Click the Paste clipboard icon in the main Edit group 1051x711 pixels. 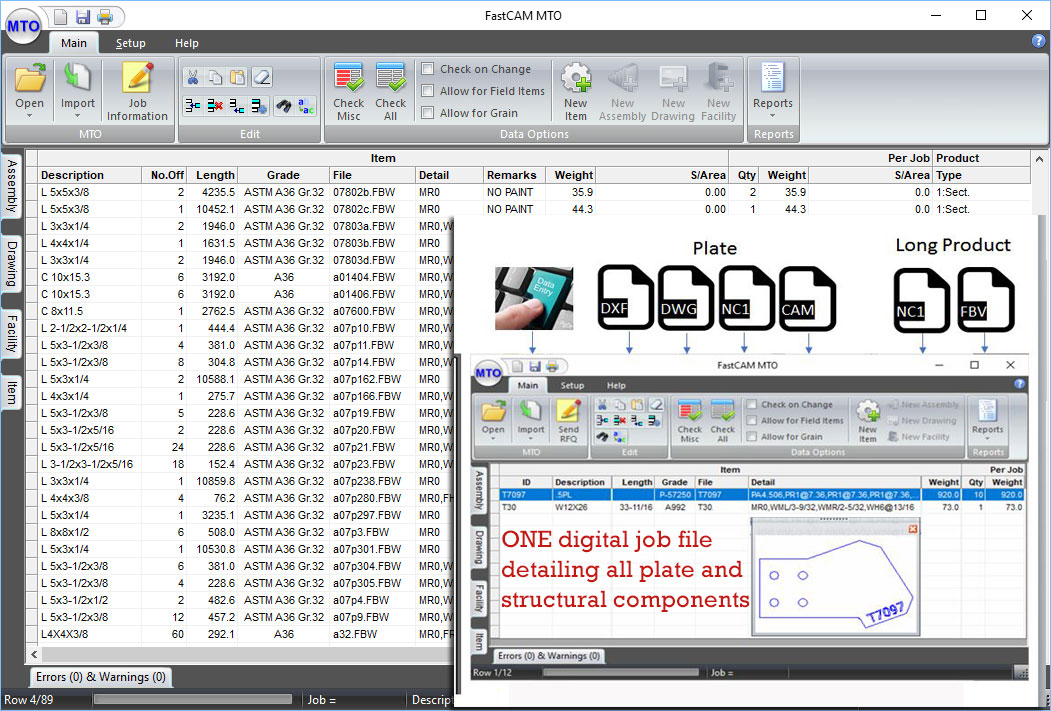pyautogui.click(x=237, y=77)
